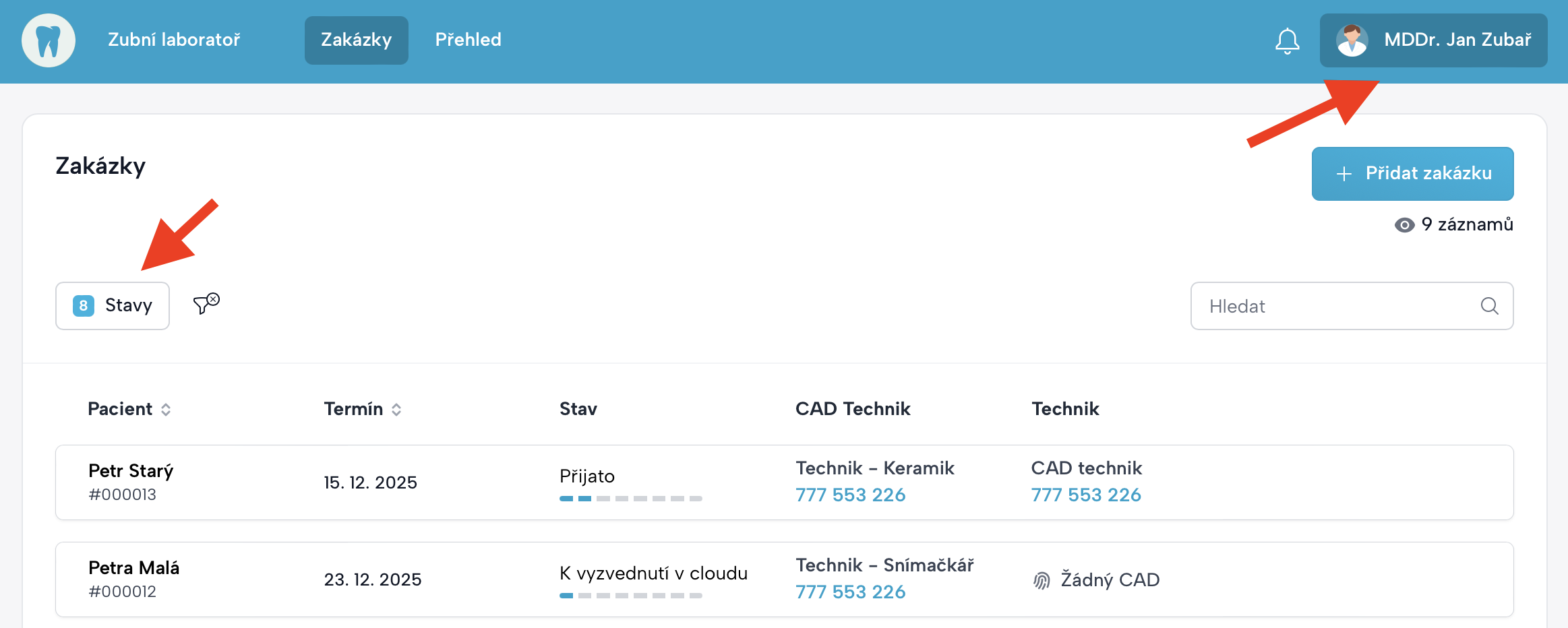Click Technik – Snímačkář phone number
Screen dimensions: 1568x628
pyautogui.click(x=850, y=592)
